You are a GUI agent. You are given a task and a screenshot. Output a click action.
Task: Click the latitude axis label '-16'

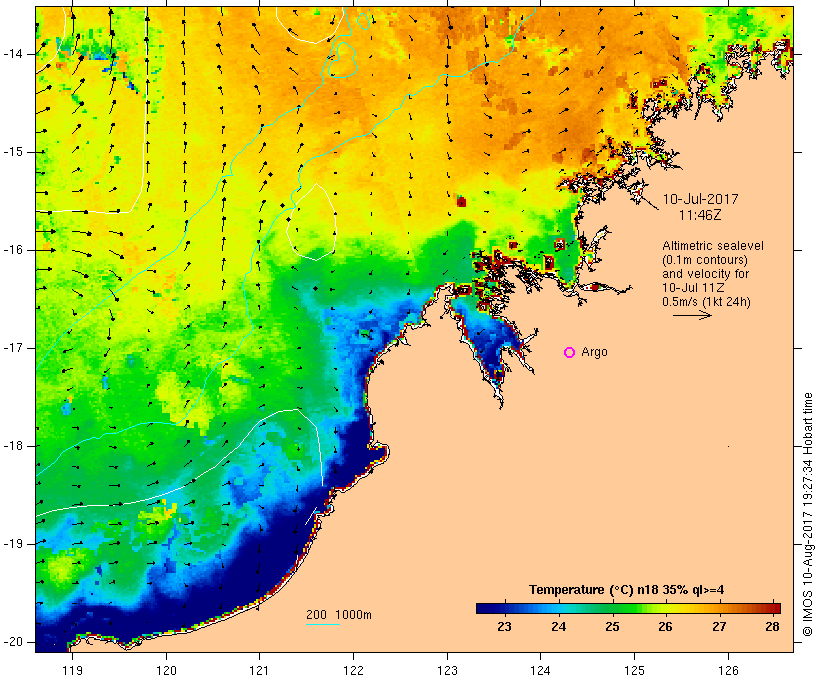13,250
